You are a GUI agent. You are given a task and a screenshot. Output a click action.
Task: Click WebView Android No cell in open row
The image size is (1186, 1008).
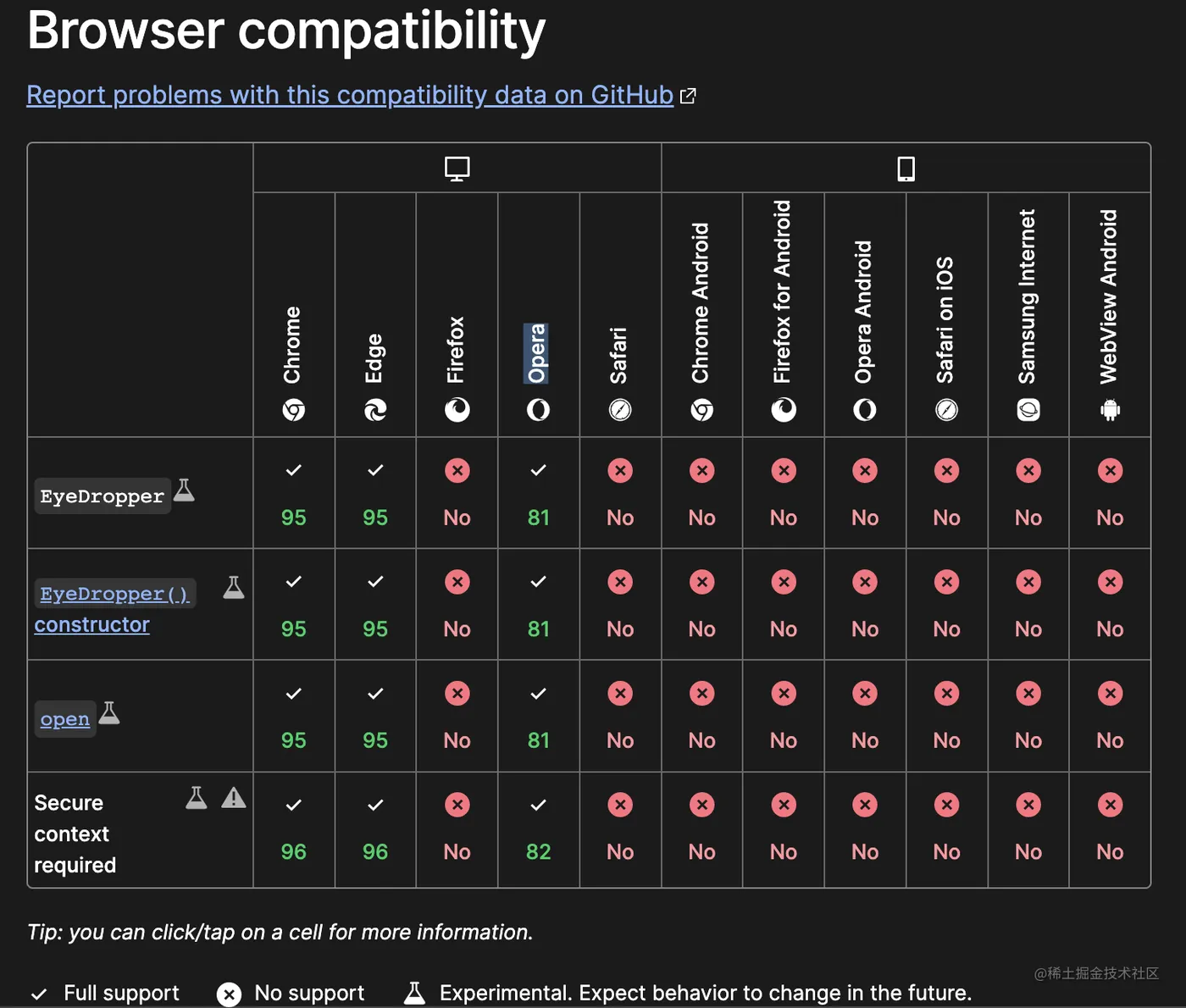coord(1110,716)
